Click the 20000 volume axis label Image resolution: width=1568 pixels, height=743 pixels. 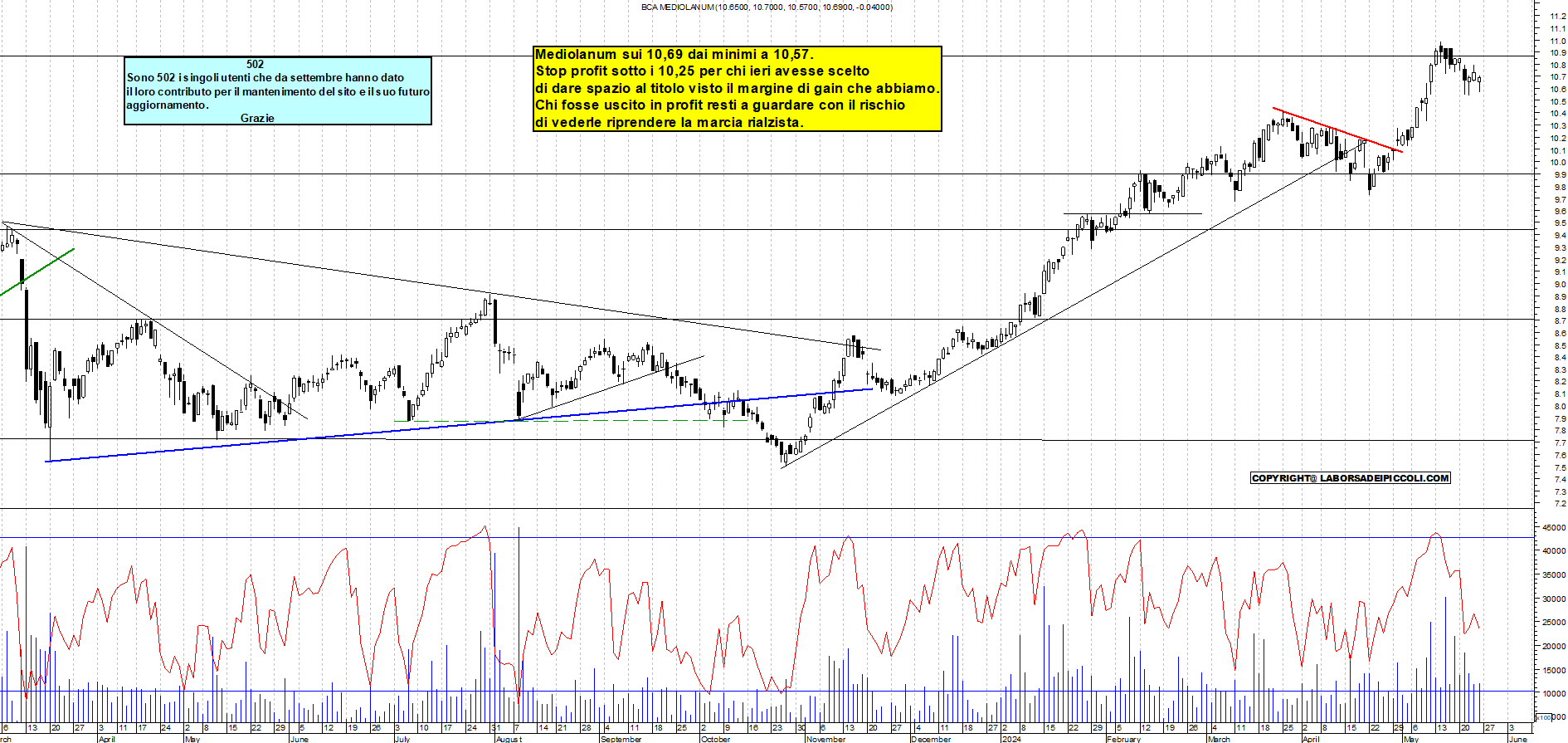(1554, 646)
